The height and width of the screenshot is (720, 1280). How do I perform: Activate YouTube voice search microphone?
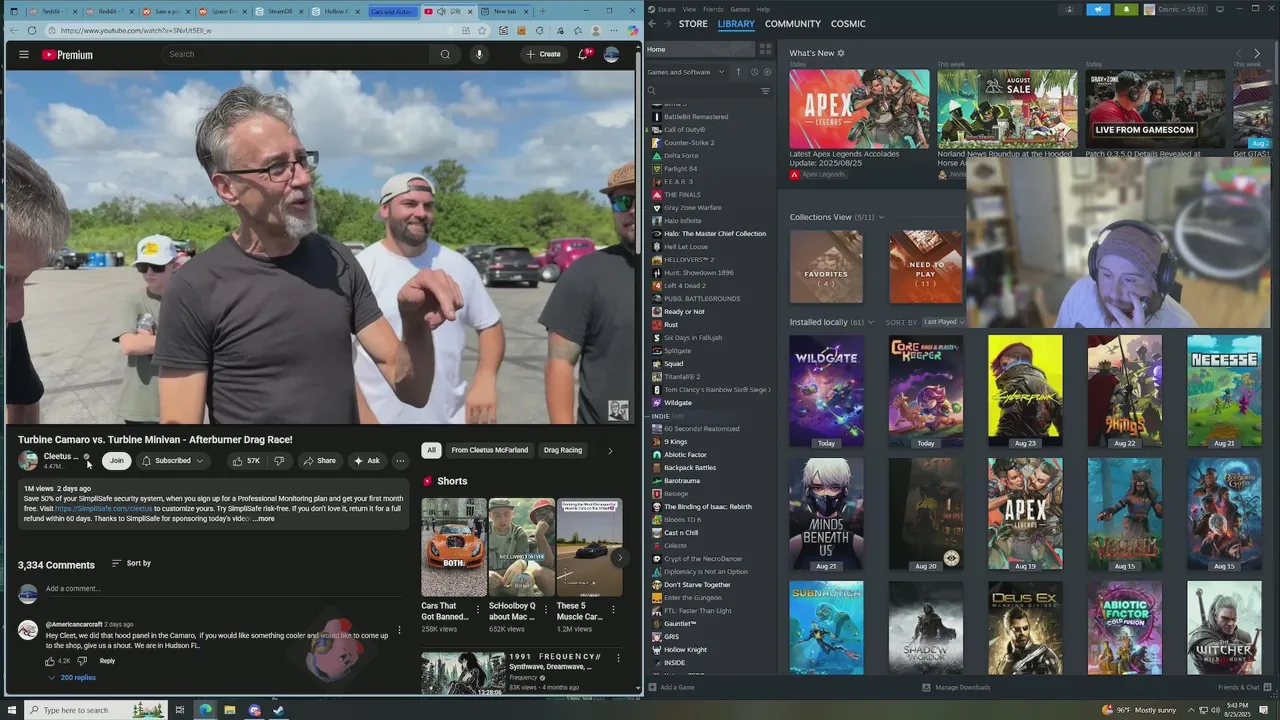coord(479,54)
